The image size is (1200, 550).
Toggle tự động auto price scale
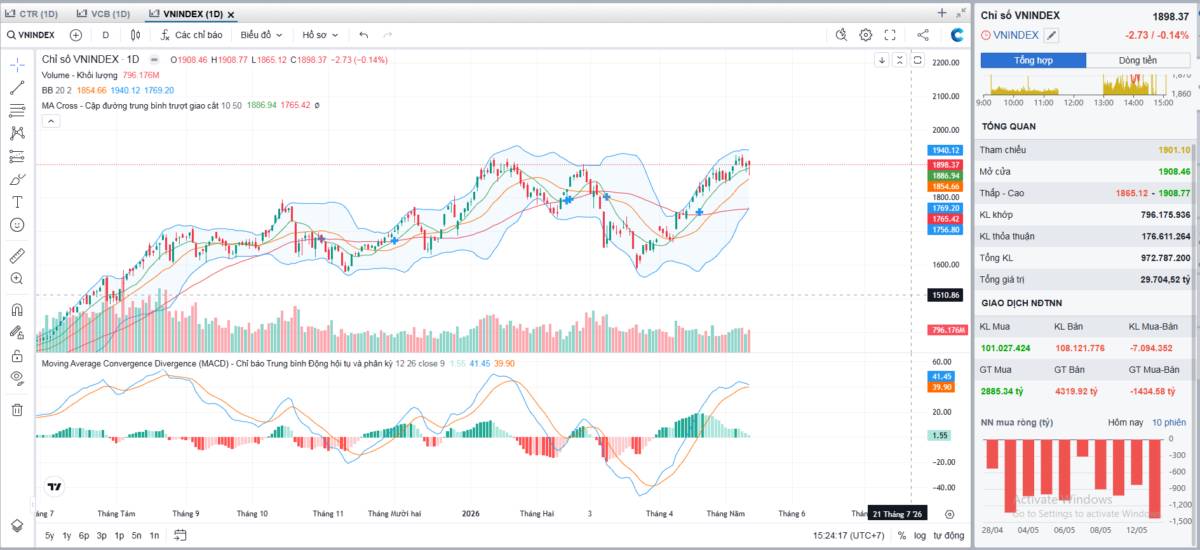click(948, 536)
